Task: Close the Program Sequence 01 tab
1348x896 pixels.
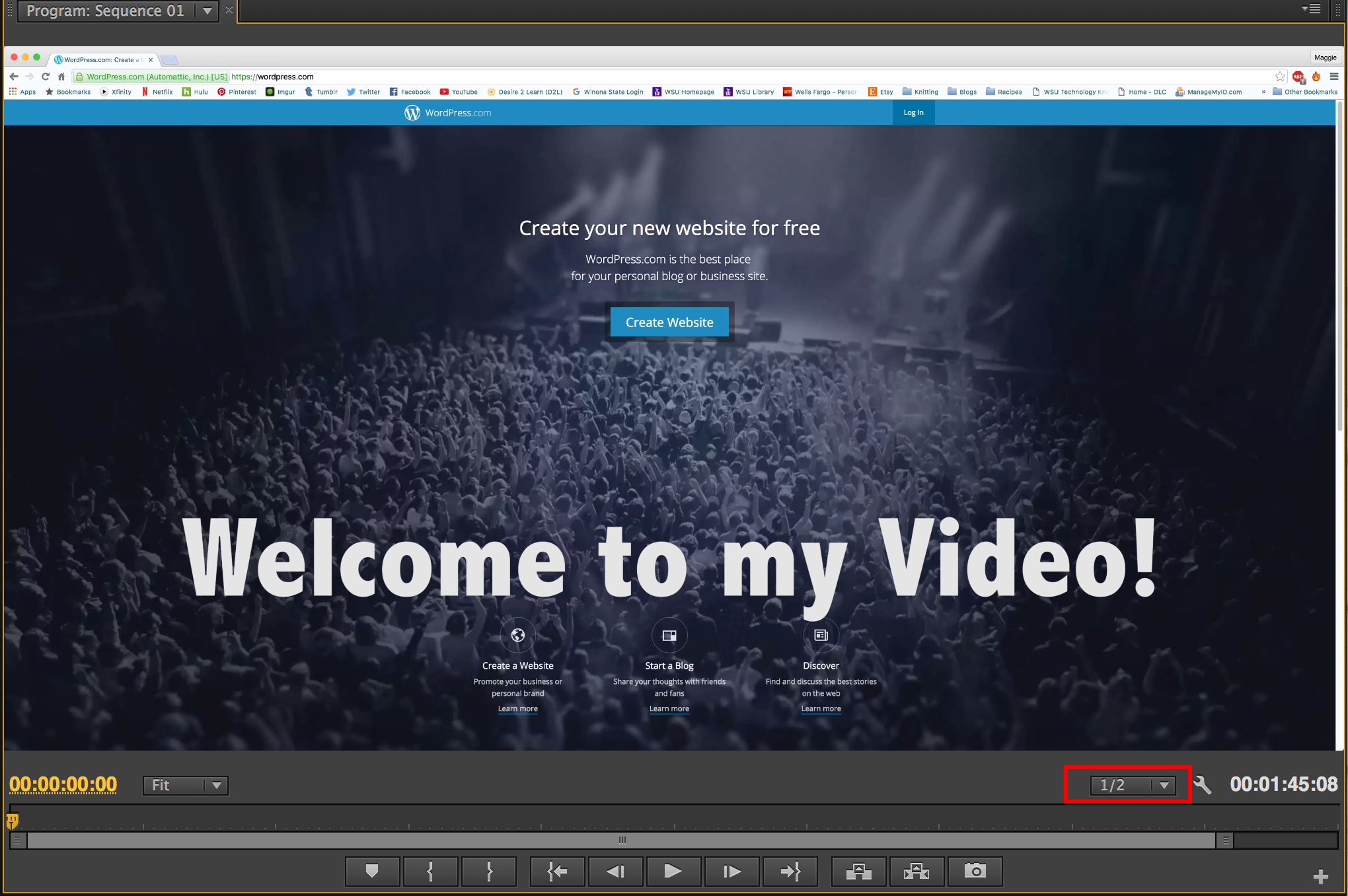Action: tap(229, 11)
